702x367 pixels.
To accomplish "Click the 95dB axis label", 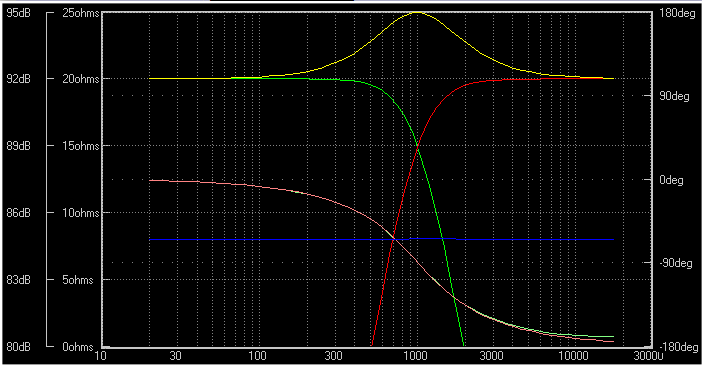I will click(18, 13).
